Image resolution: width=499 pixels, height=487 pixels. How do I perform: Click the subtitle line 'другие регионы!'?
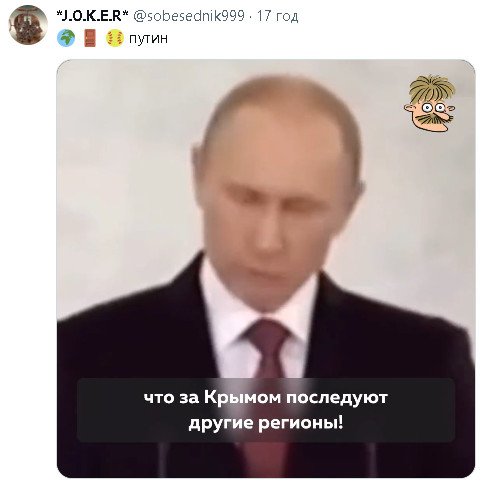coord(266,424)
